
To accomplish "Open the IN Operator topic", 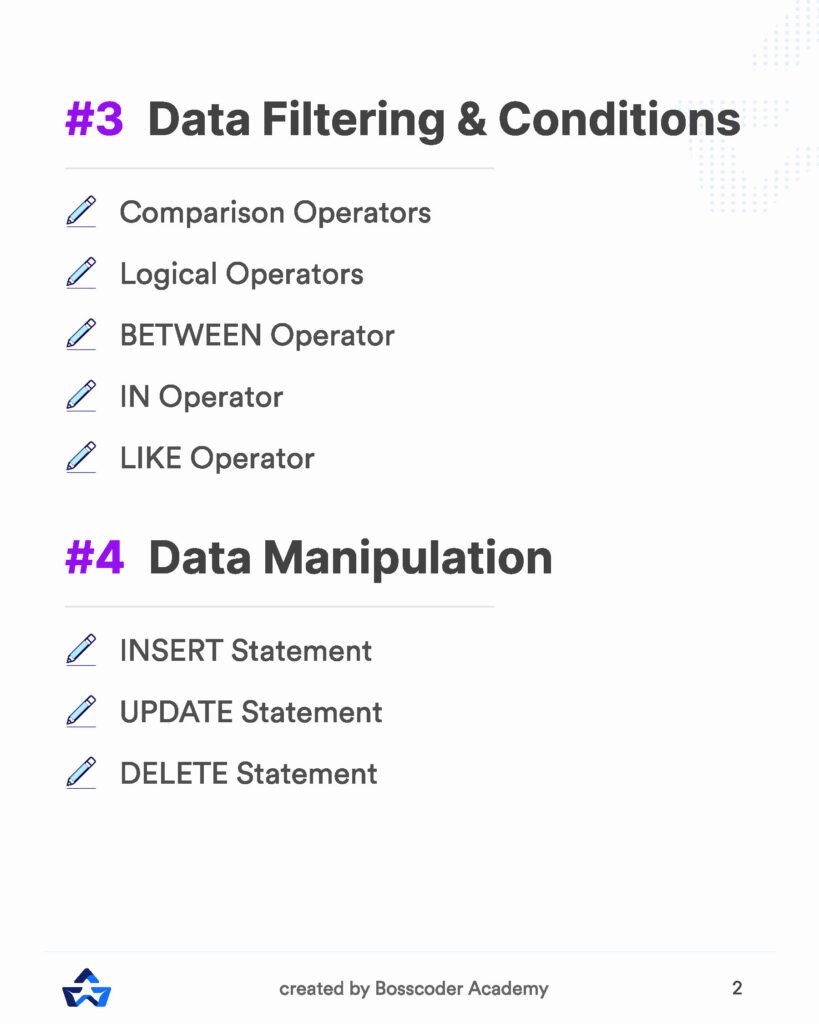I will click(201, 397).
